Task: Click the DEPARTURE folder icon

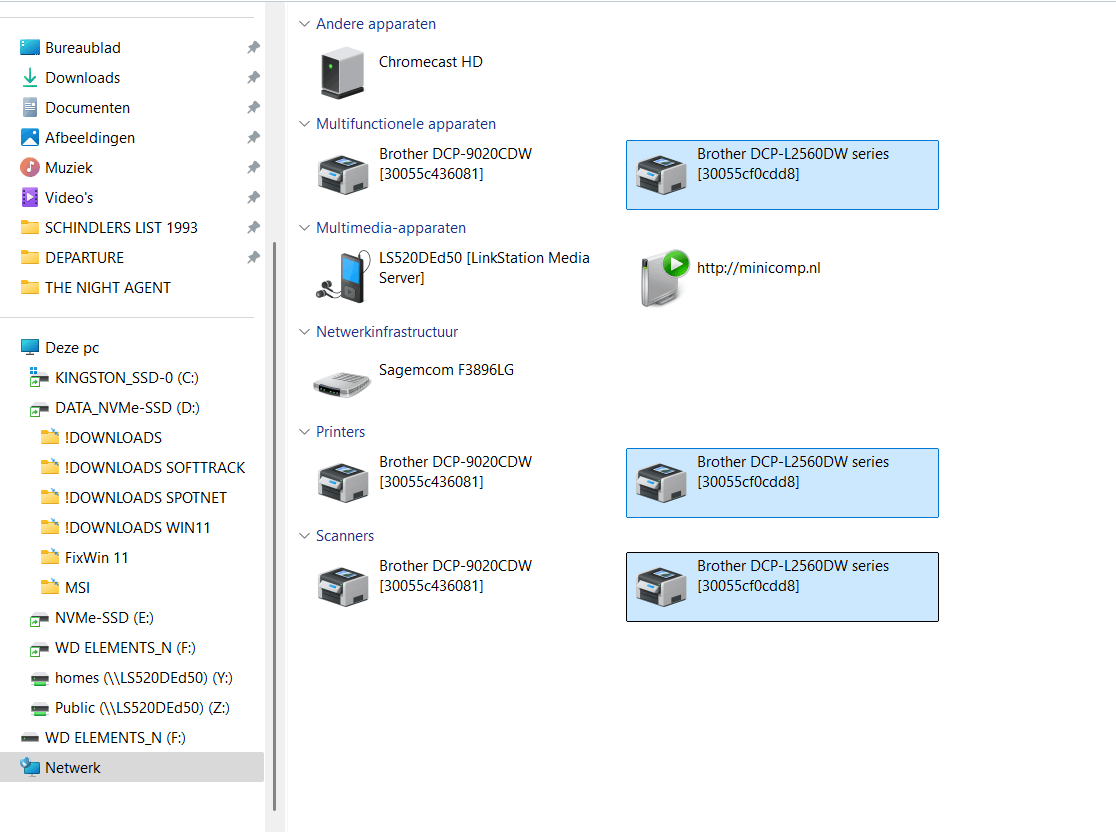Action: pos(30,257)
